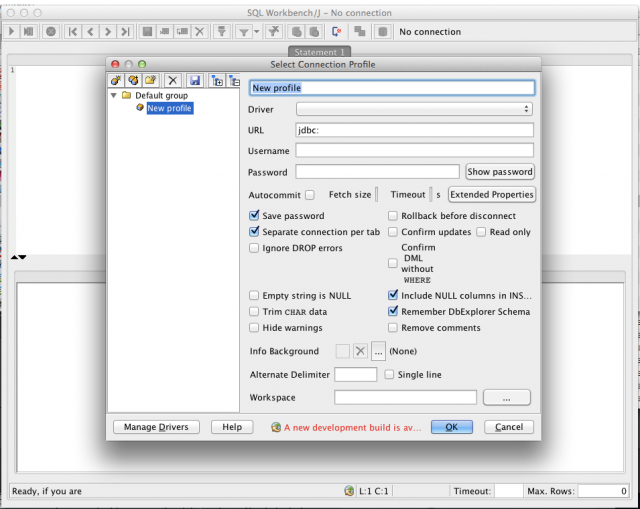Click the Password input field

point(378,171)
